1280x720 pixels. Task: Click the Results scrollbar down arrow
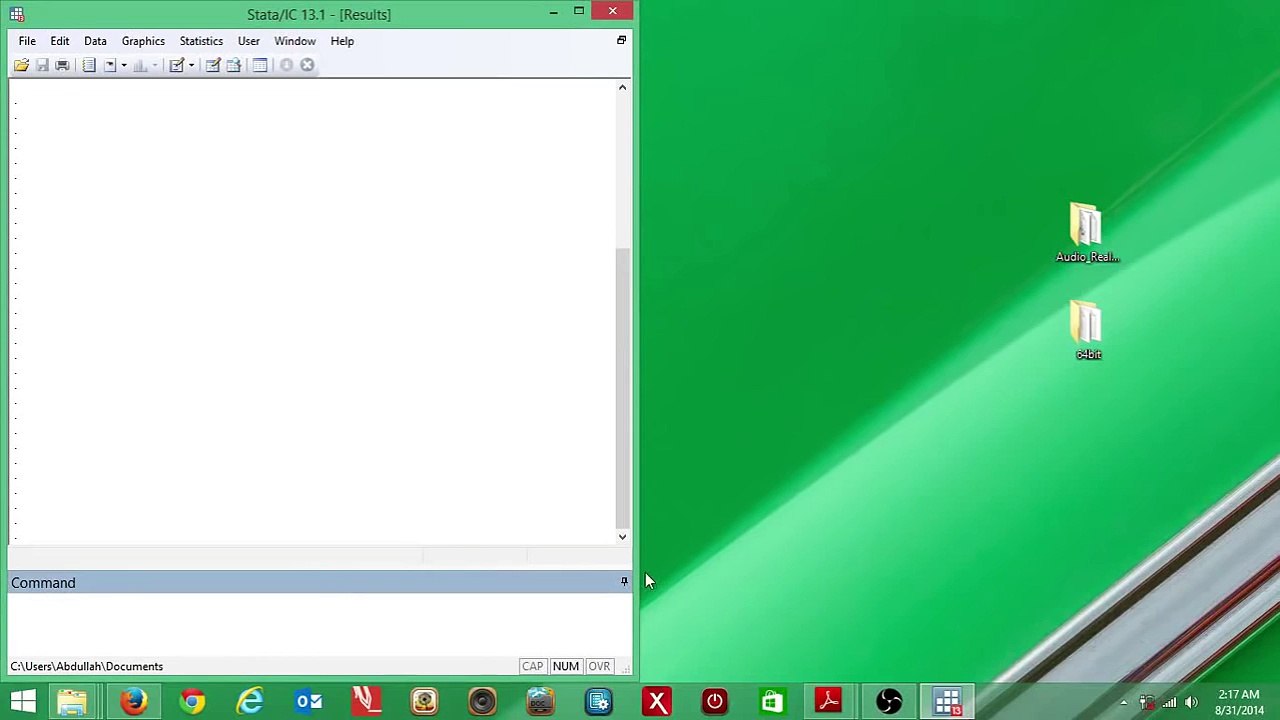[x=622, y=537]
